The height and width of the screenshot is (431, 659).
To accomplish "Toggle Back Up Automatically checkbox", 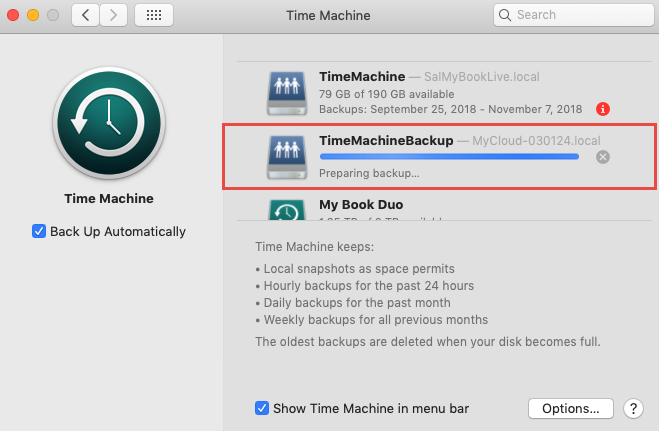I will tap(39, 231).
